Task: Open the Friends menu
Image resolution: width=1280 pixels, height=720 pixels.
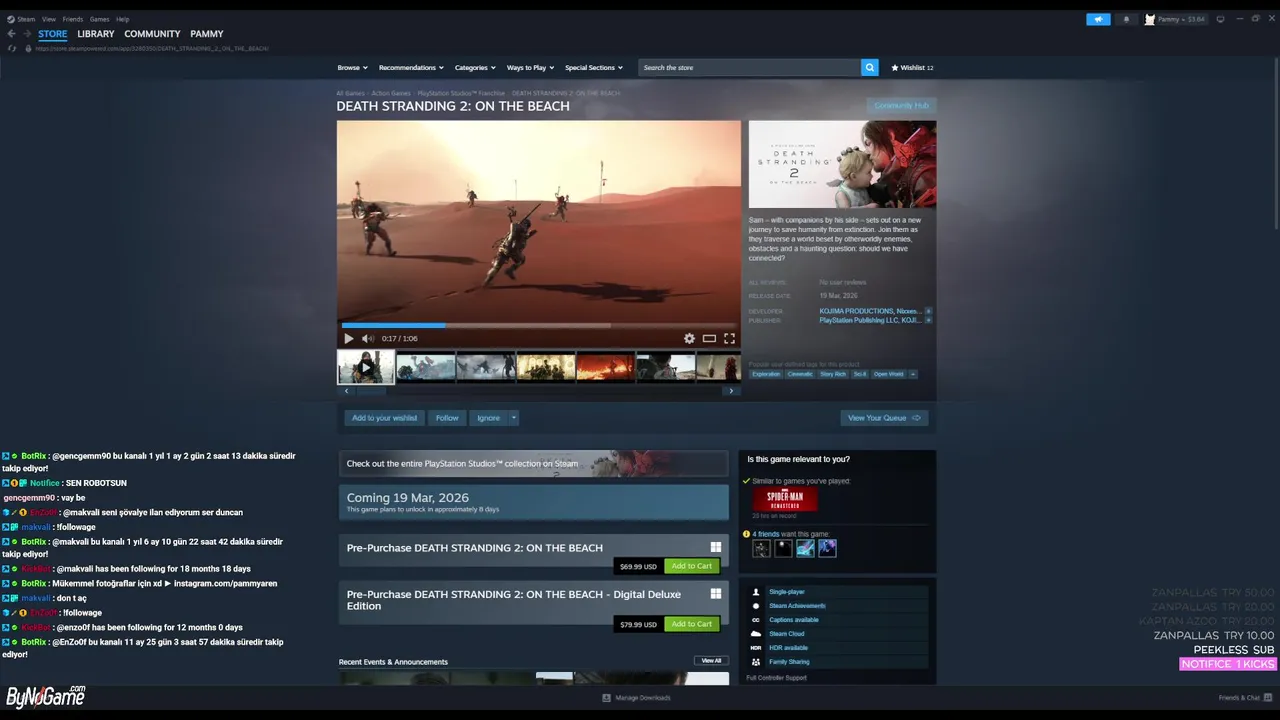Action: (x=73, y=19)
